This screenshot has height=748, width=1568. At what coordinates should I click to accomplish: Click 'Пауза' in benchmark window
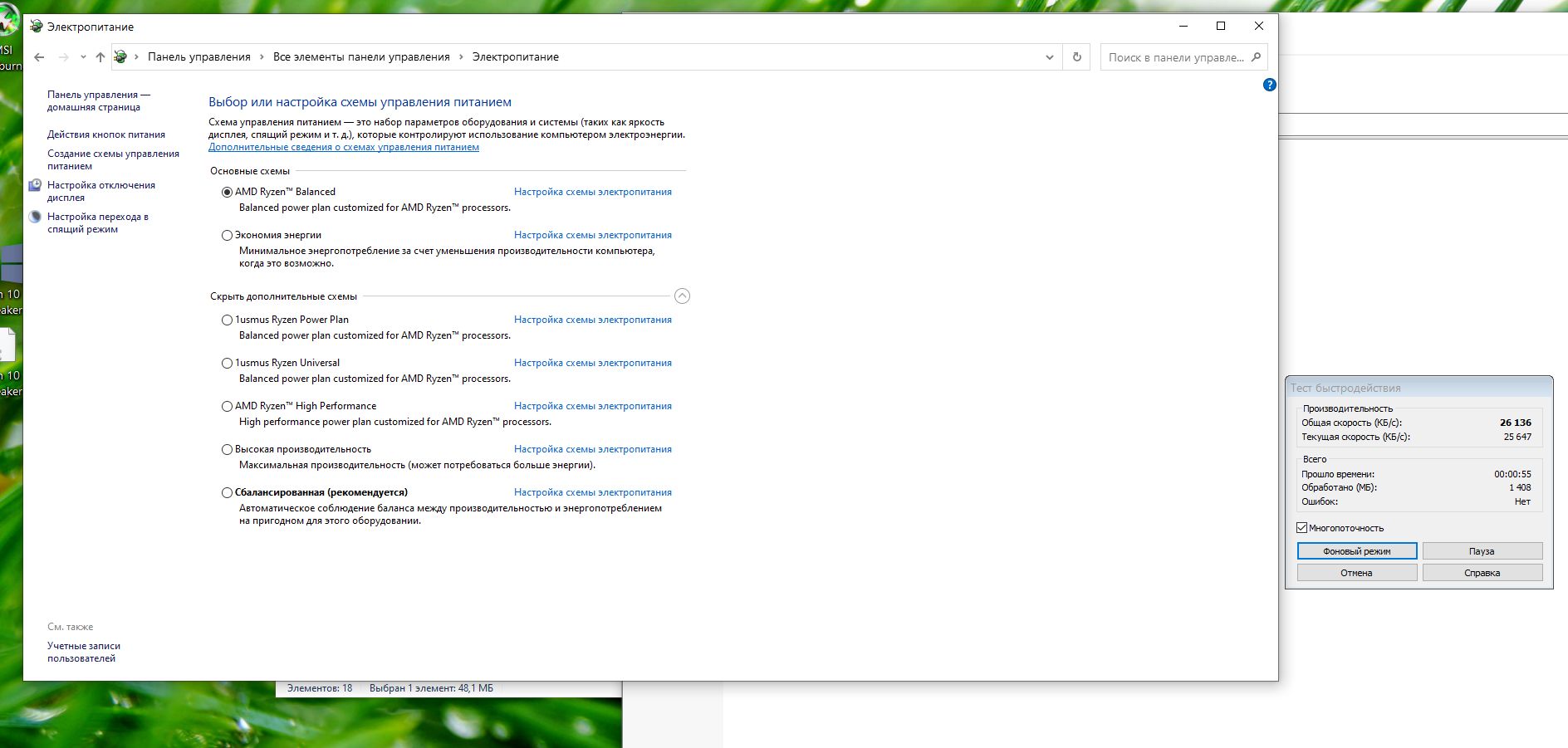pos(1482,551)
